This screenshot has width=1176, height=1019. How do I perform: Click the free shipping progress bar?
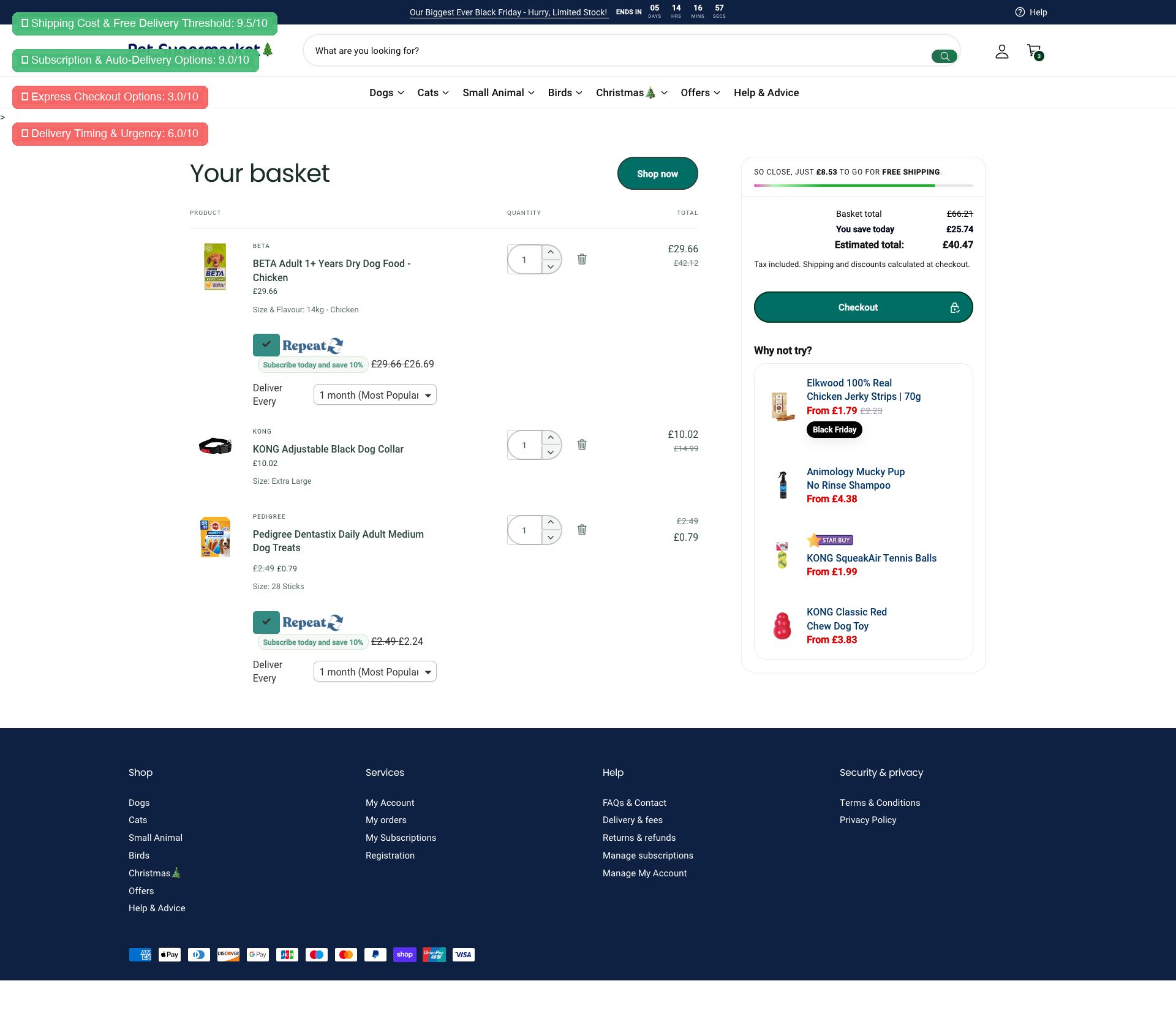pos(863,185)
